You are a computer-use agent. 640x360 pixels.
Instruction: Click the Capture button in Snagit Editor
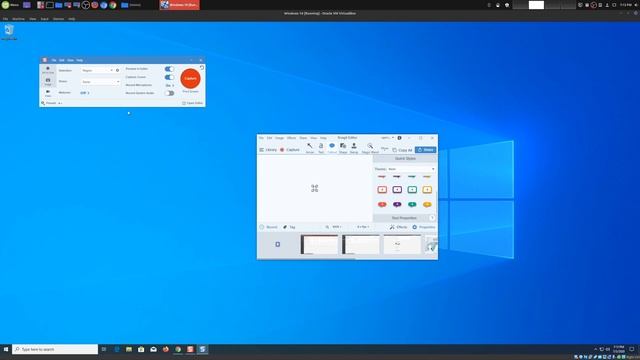pyautogui.click(x=289, y=150)
